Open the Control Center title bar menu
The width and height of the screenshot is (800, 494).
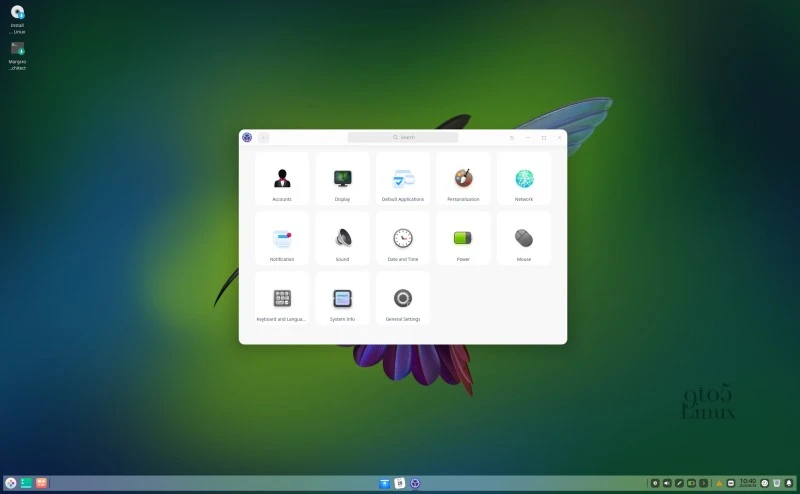pyautogui.click(x=512, y=137)
